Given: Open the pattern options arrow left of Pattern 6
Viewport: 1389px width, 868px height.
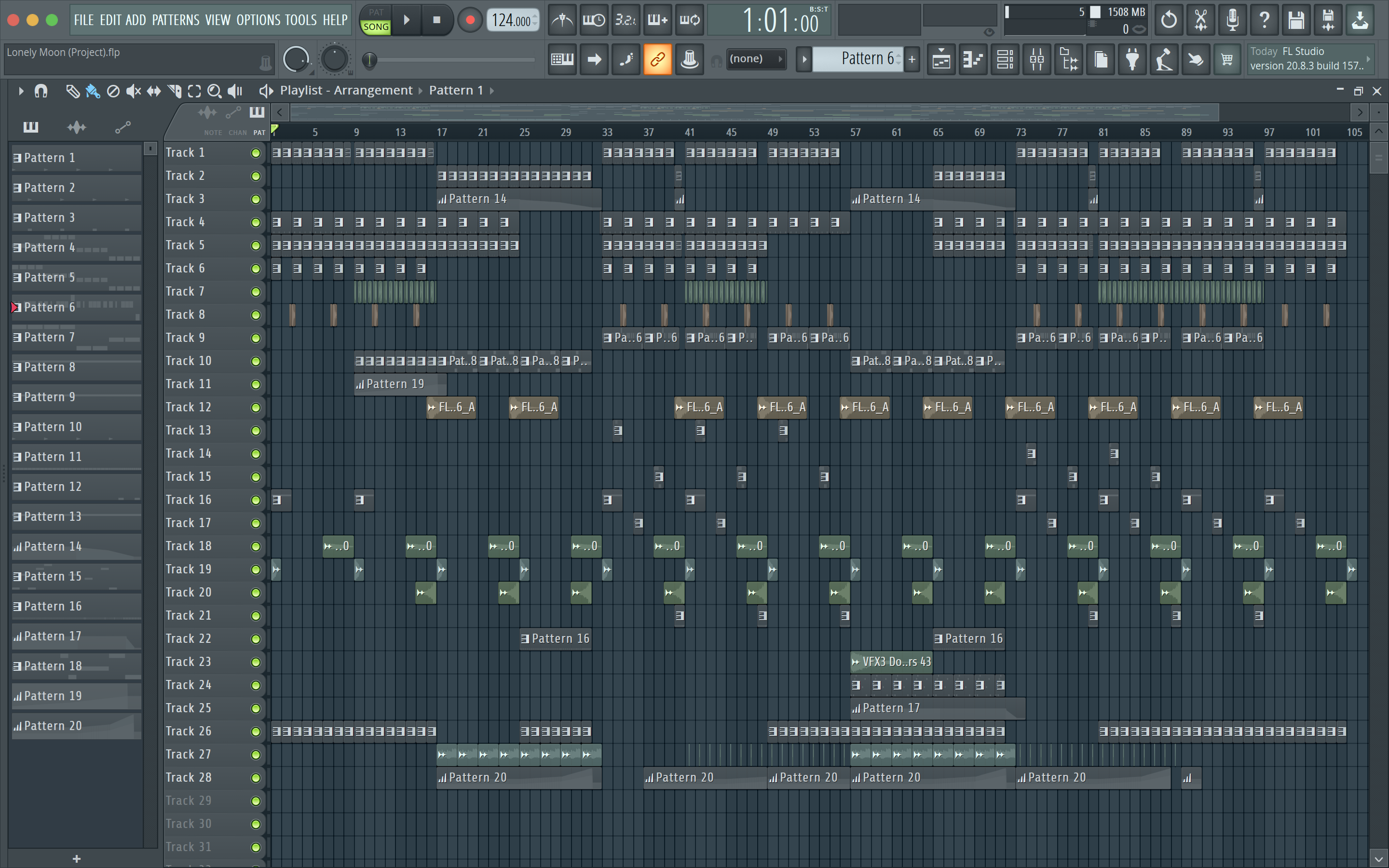Looking at the screenshot, I should click(x=804, y=59).
